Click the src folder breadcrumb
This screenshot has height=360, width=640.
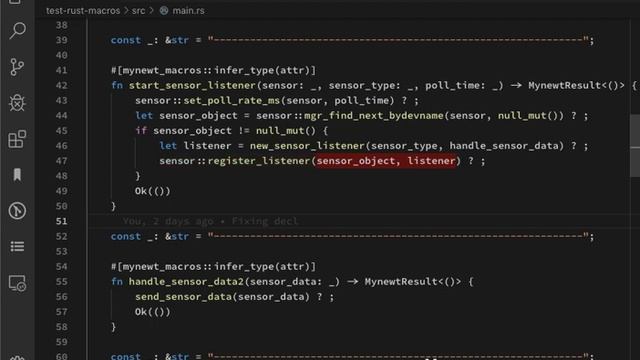138,11
